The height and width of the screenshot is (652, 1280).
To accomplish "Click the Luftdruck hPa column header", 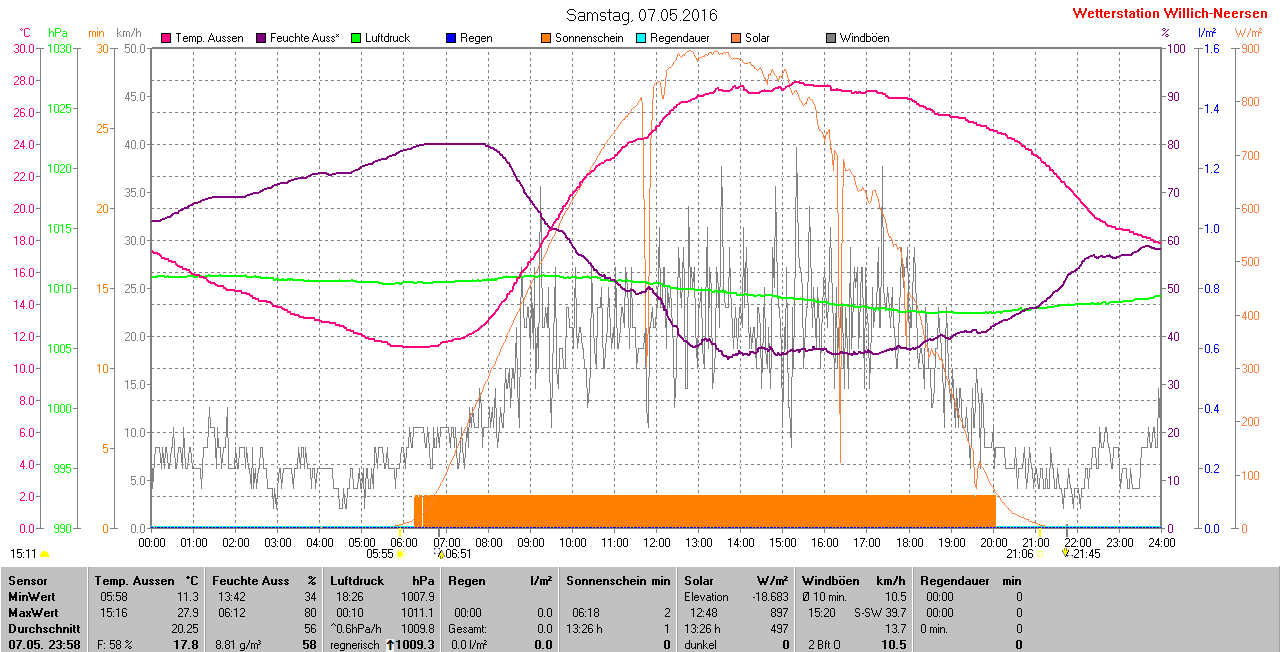I will [382, 580].
